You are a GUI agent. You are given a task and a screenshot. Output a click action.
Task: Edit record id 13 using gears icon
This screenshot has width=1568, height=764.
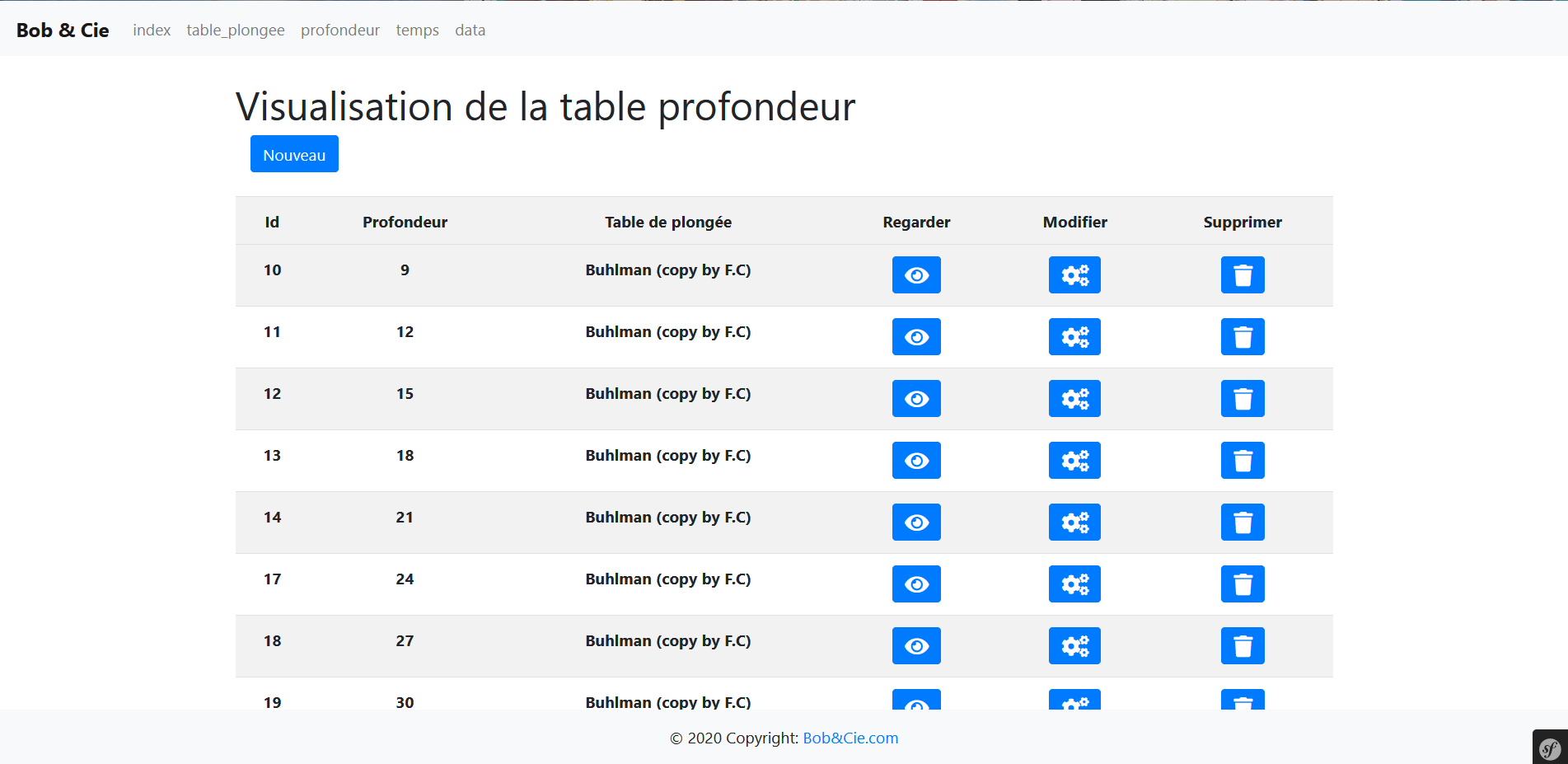[x=1074, y=460]
